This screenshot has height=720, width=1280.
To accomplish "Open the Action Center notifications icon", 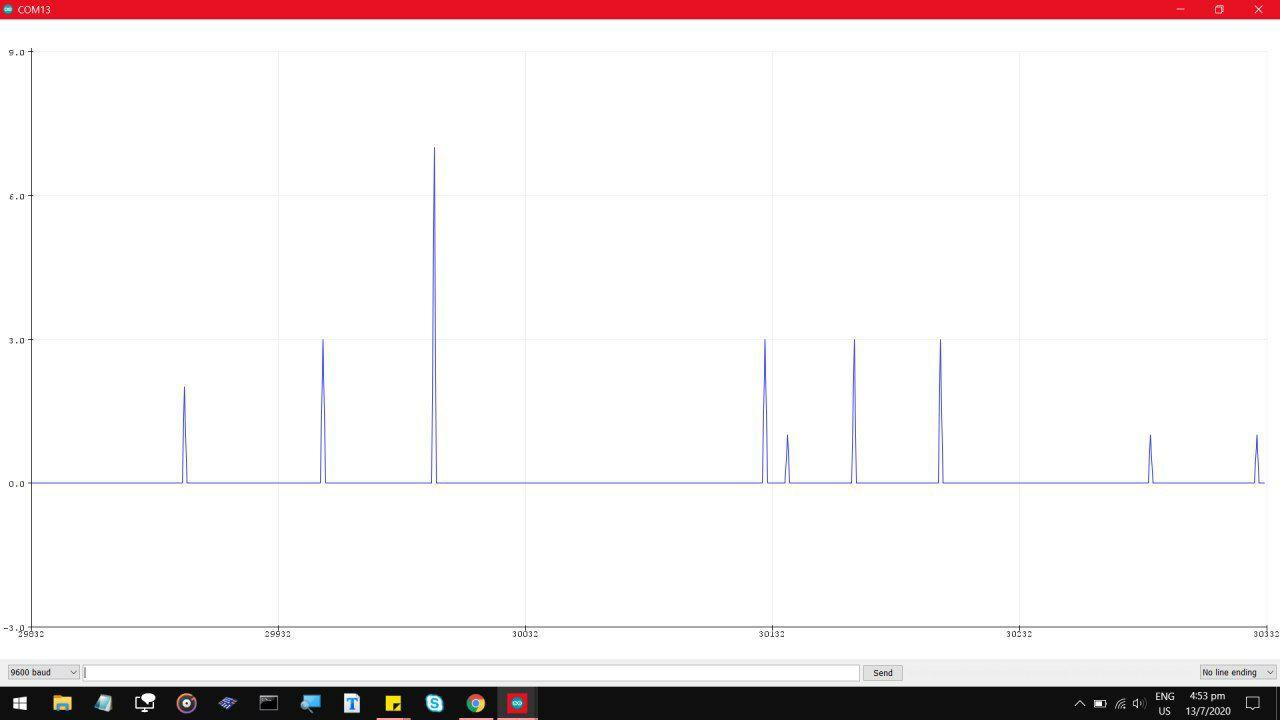I will [x=1252, y=703].
